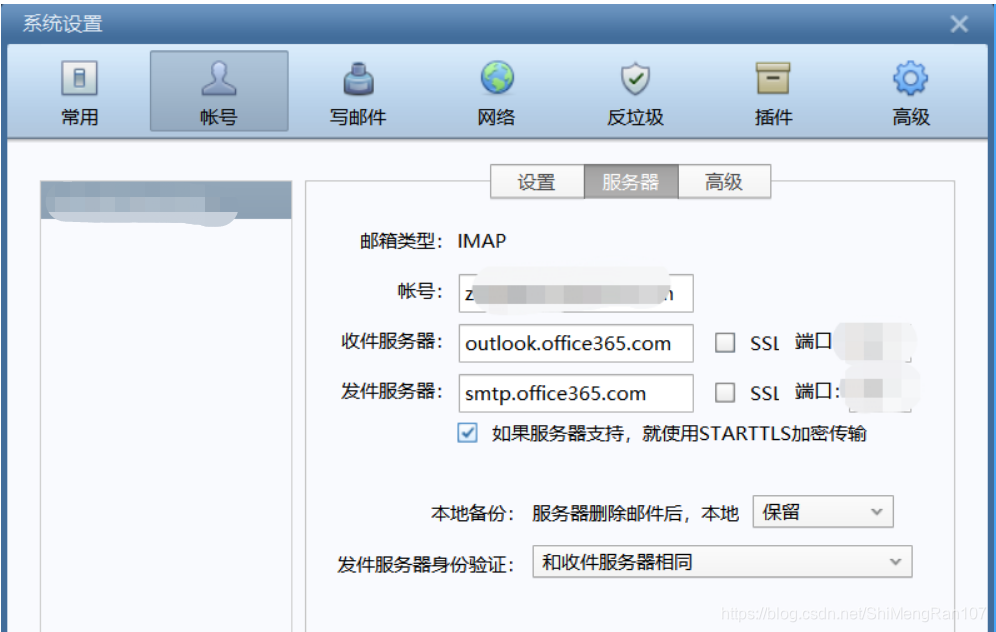Image resolution: width=996 pixels, height=632 pixels.
Task: Uncheck the STARTTLS加密传输 option
Action: point(468,433)
